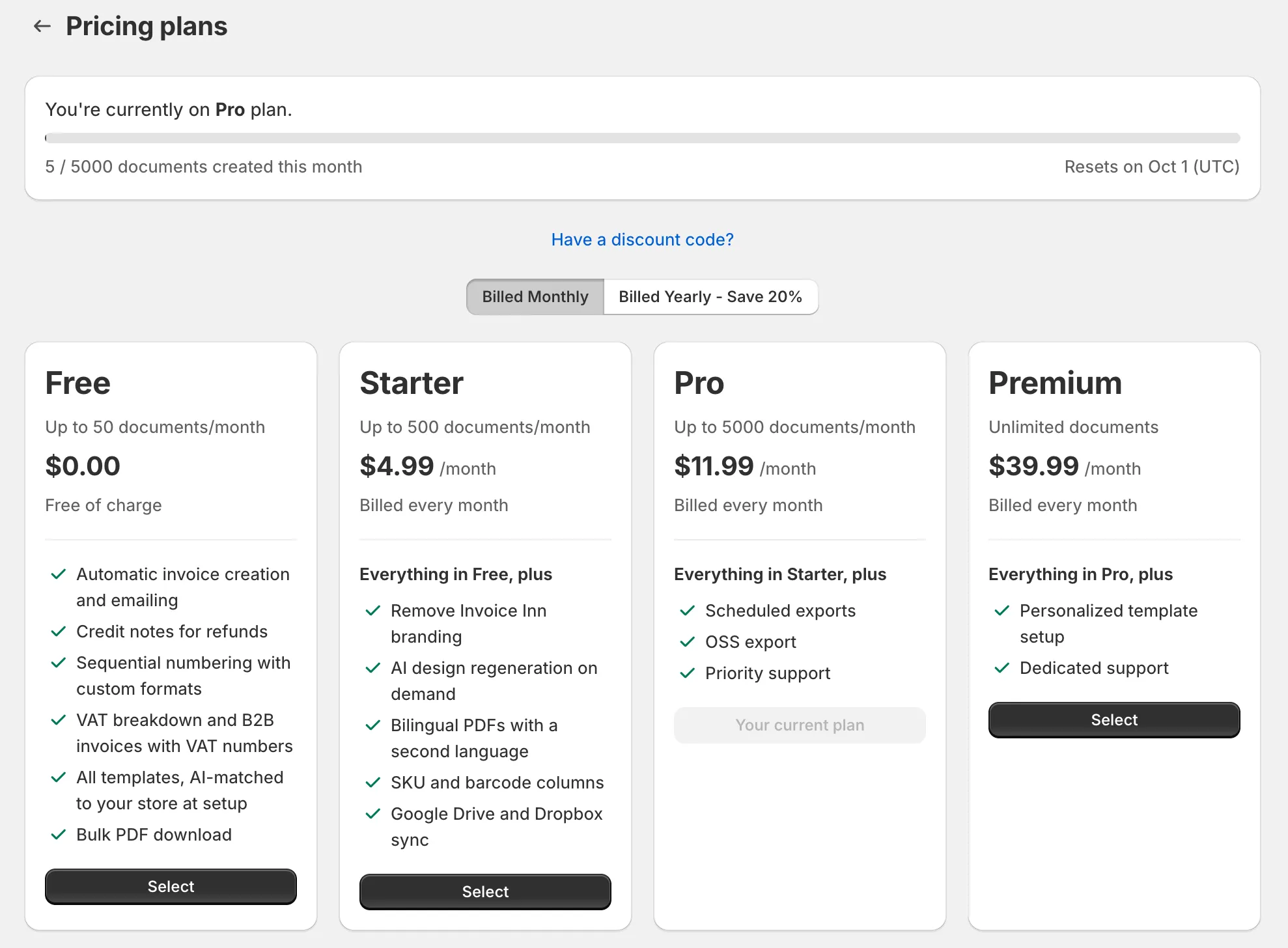Screen dimensions: 1288x948
Task: Click checkmark beside Dedicated support
Action: (1002, 668)
